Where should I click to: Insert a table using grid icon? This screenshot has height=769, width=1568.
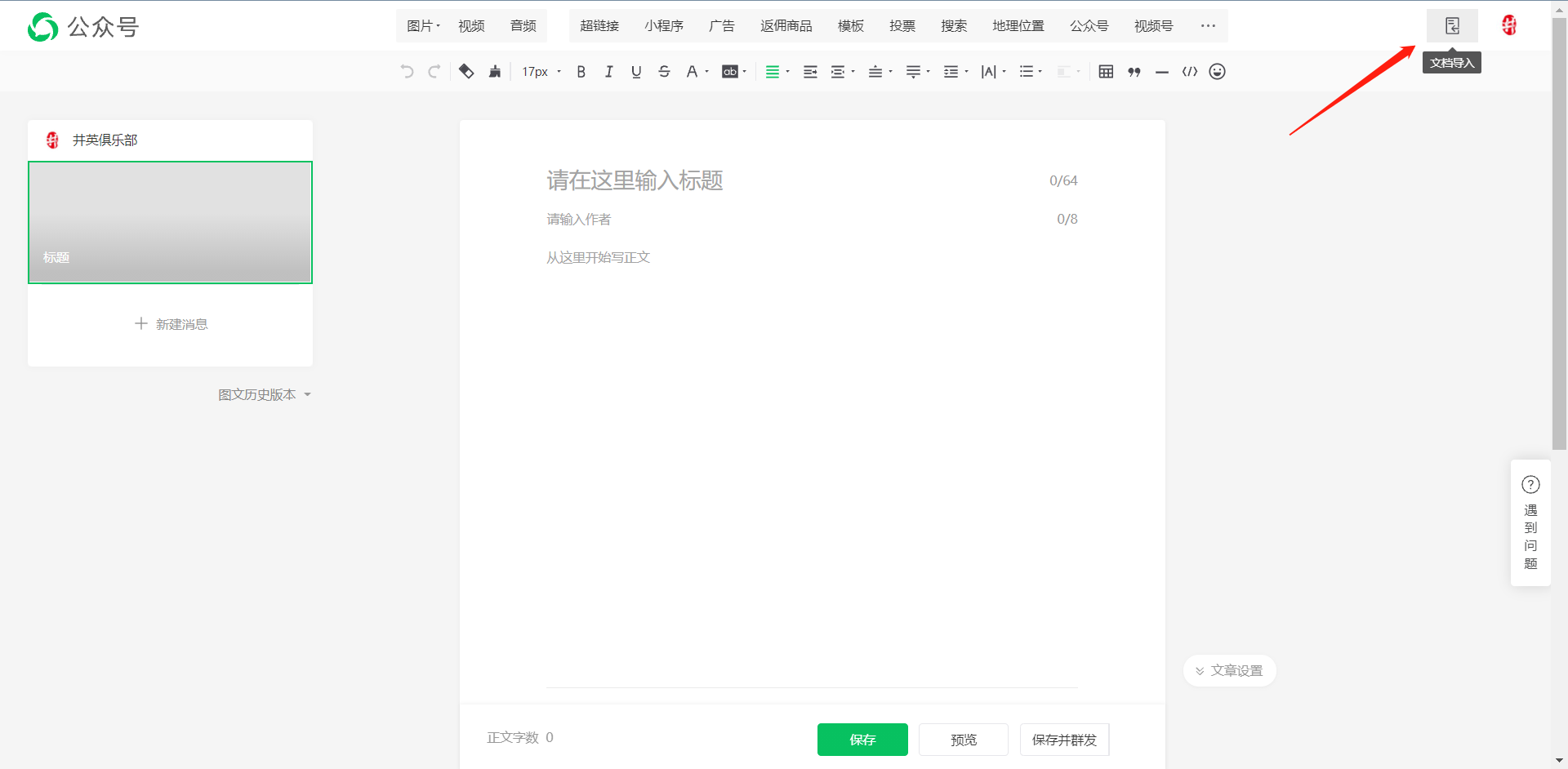(x=1106, y=72)
